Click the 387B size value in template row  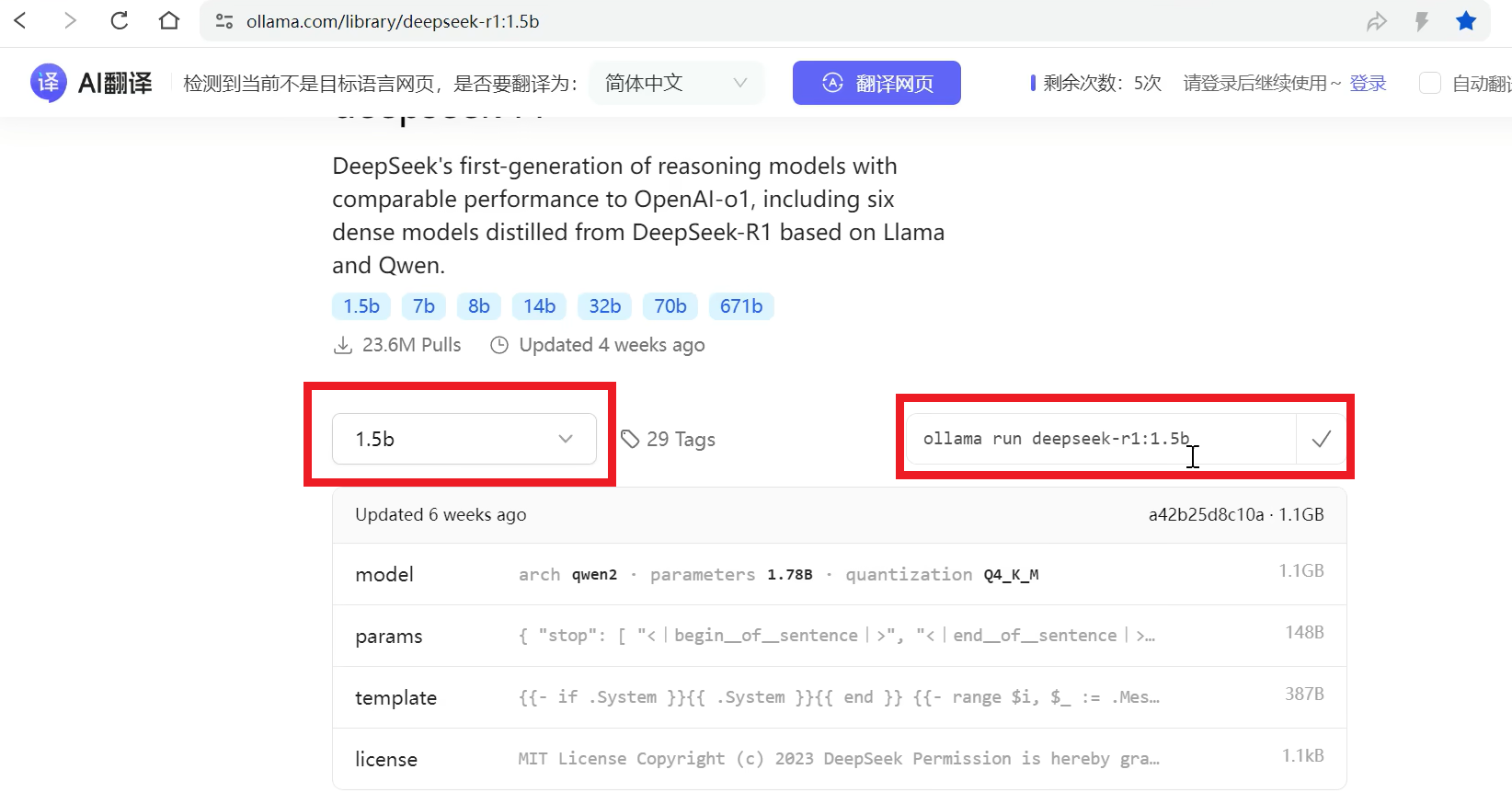[x=1304, y=694]
